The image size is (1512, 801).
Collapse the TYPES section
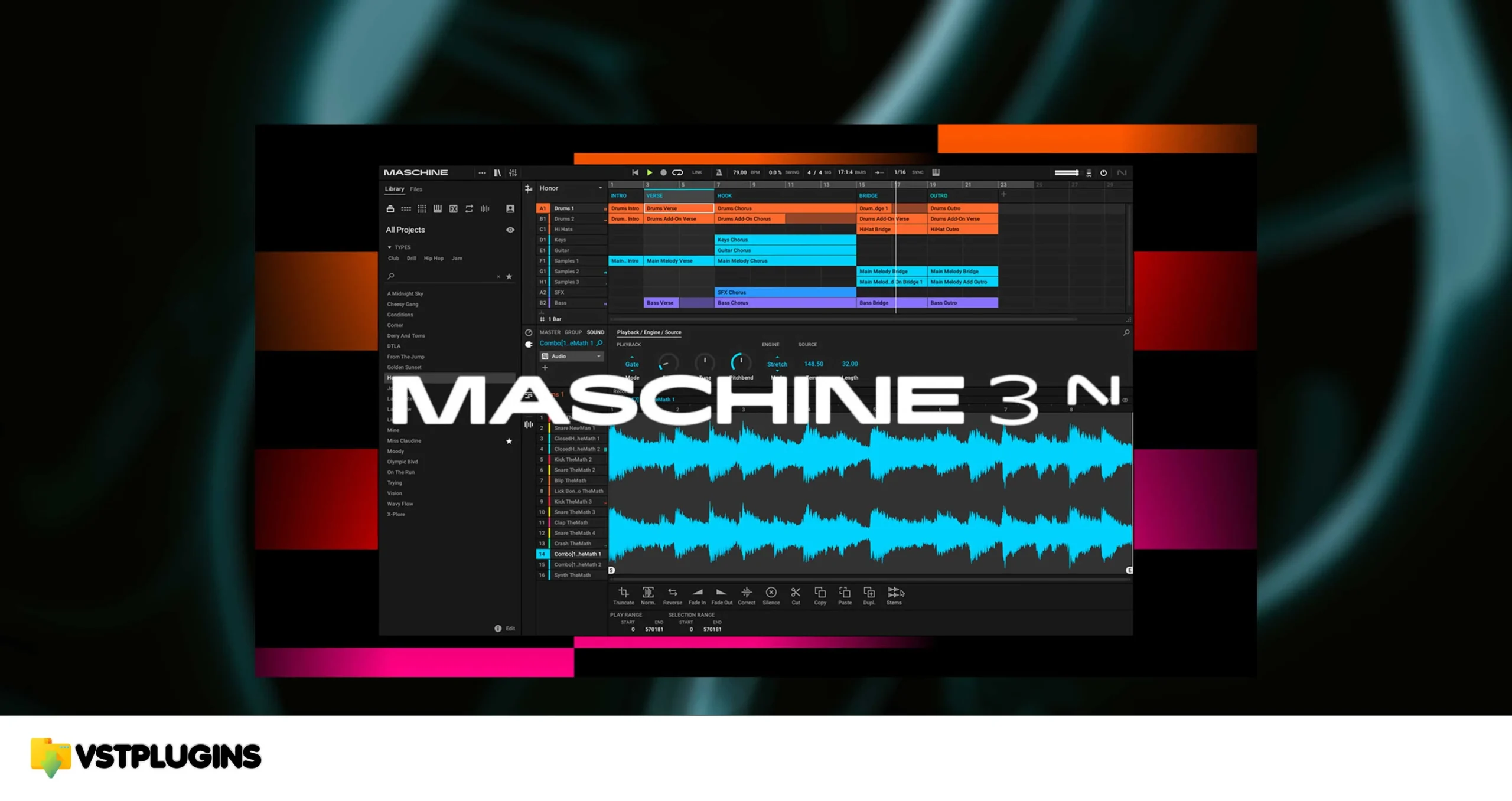[389, 247]
